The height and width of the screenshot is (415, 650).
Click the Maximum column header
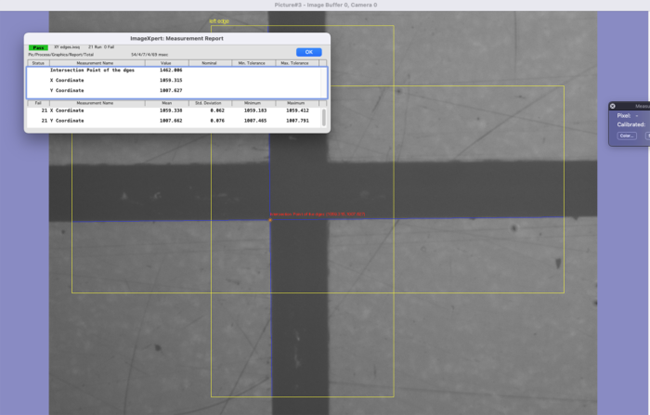click(x=296, y=103)
